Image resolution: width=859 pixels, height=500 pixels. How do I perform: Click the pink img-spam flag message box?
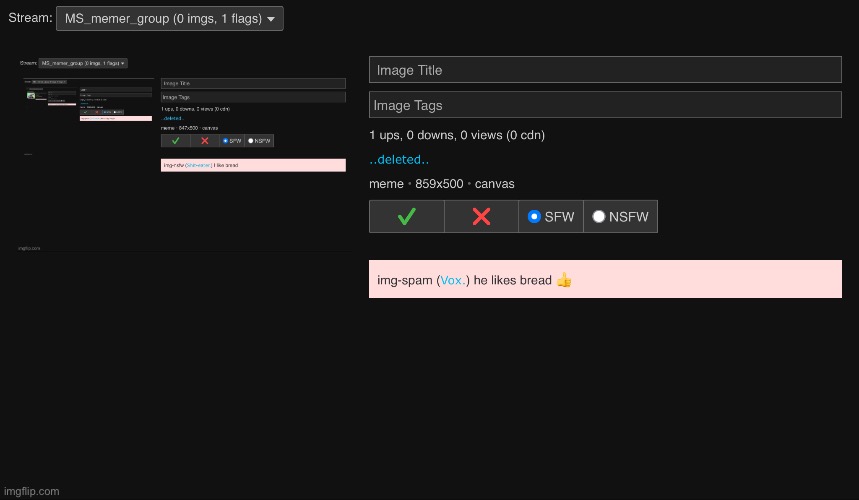click(x=700, y=280)
